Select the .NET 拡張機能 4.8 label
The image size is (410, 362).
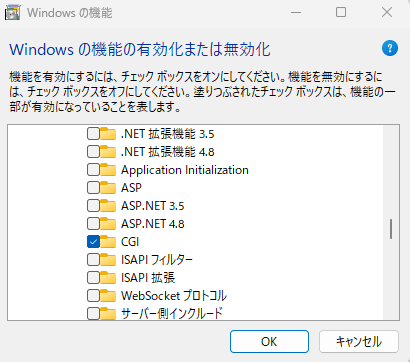coord(168,152)
